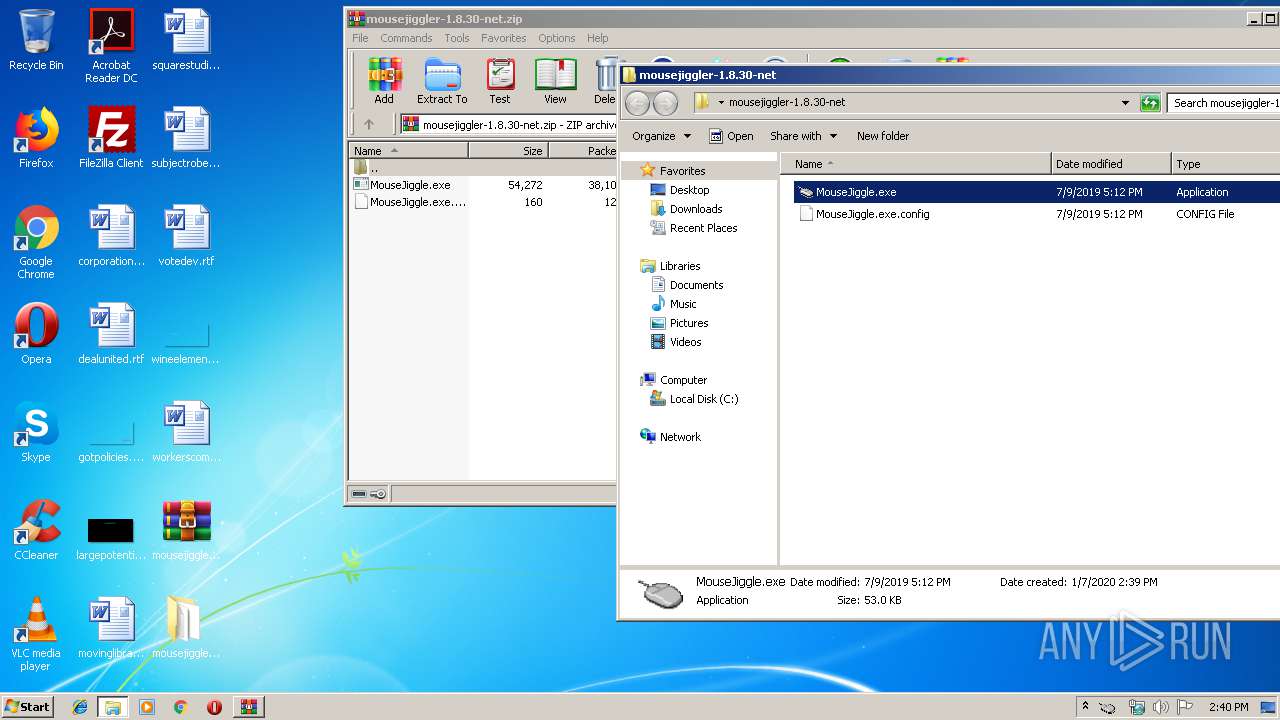Click Open button in Explorer toolbar
Image resolution: width=1280 pixels, height=720 pixels.
[x=731, y=136]
